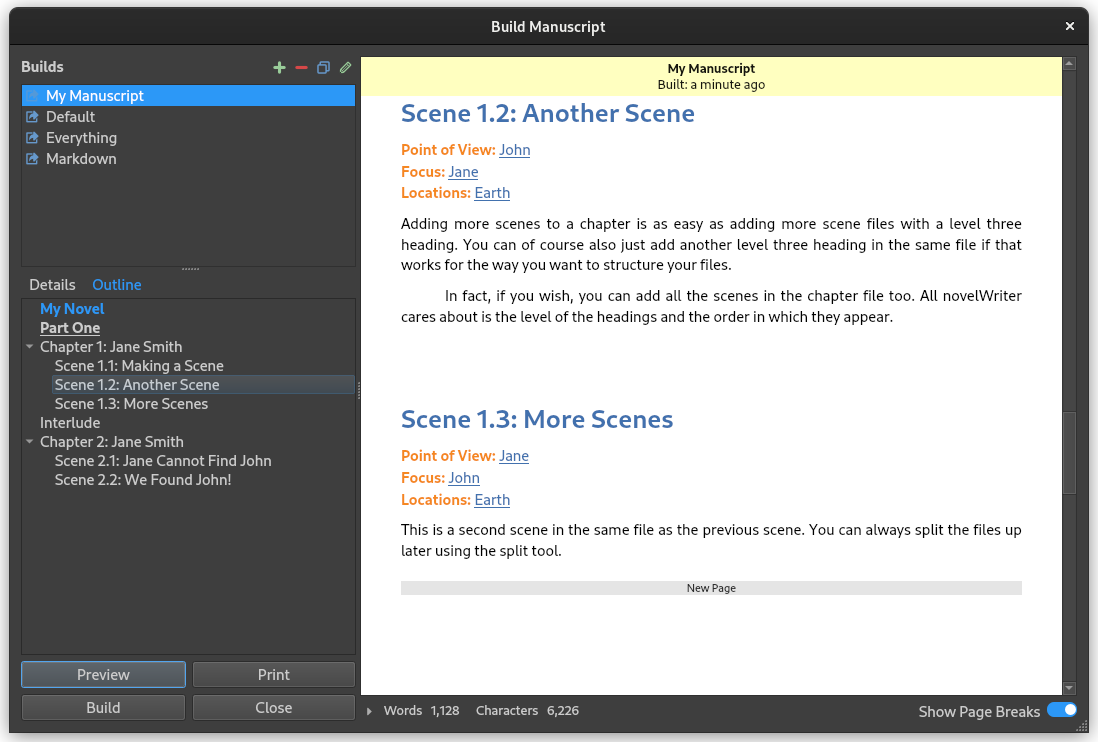Select the Everything build
Screen dimensions: 1098x742
[188, 138]
